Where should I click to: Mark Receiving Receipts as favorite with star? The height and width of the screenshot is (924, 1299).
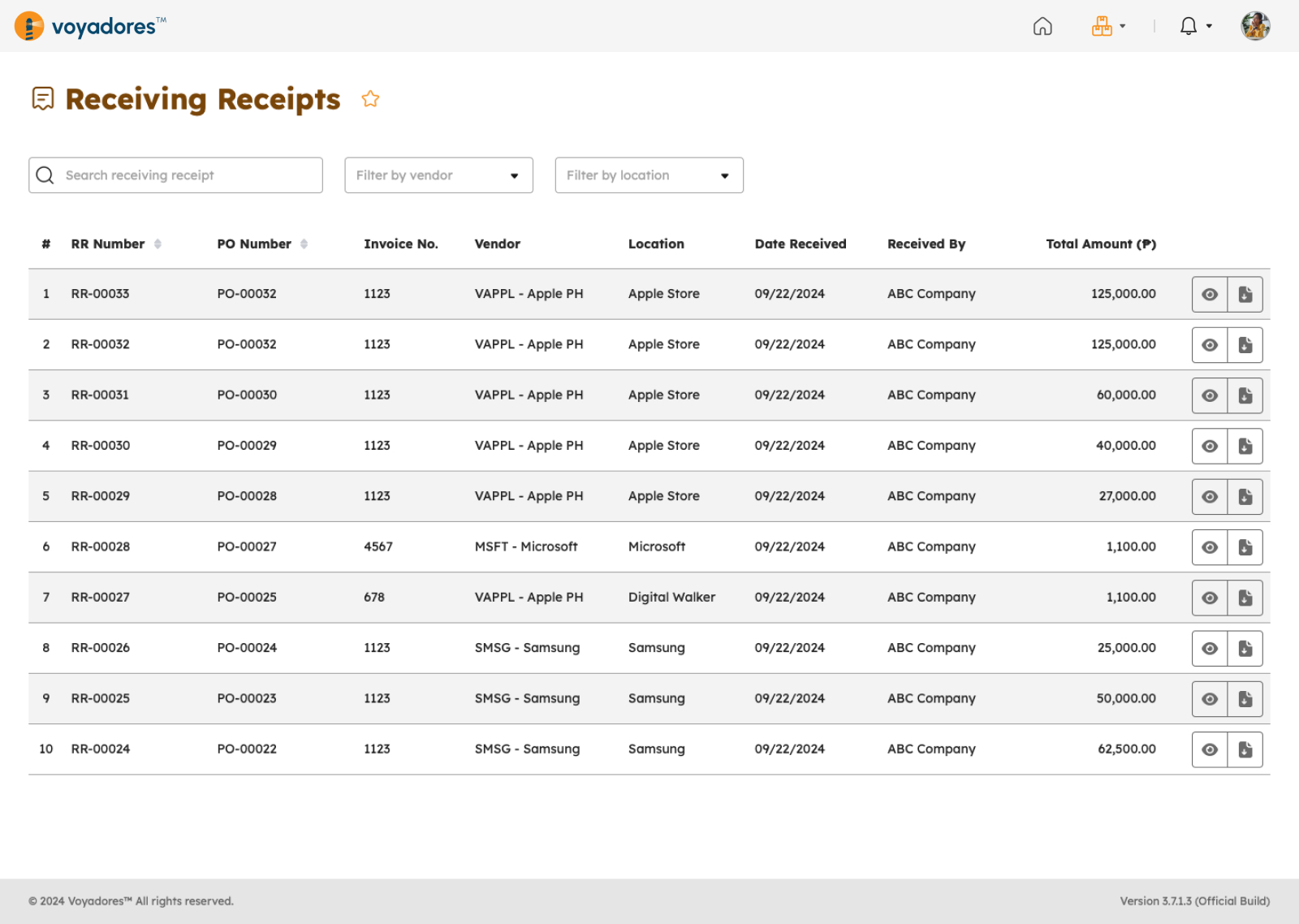point(370,99)
